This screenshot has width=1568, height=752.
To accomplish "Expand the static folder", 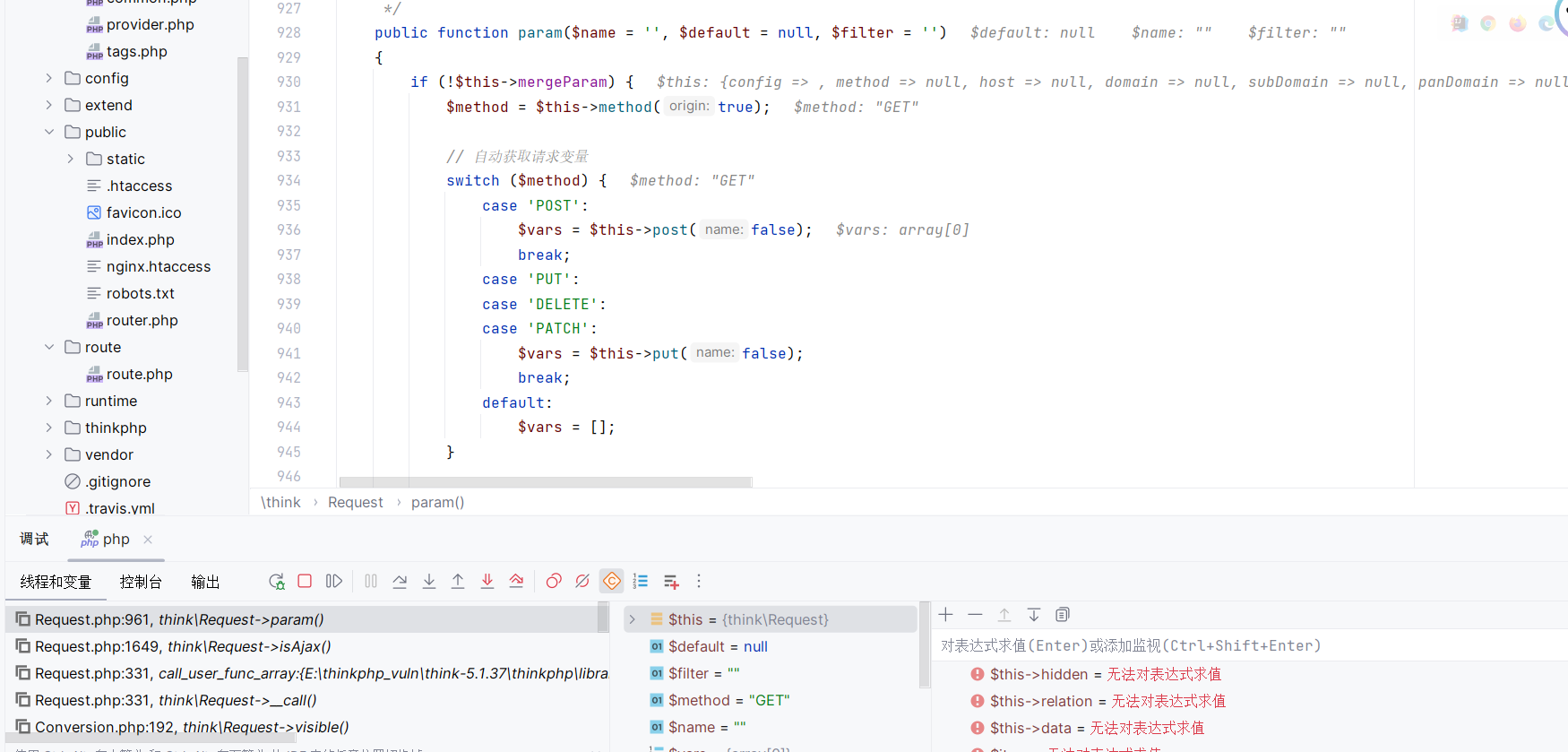I will tap(71, 159).
